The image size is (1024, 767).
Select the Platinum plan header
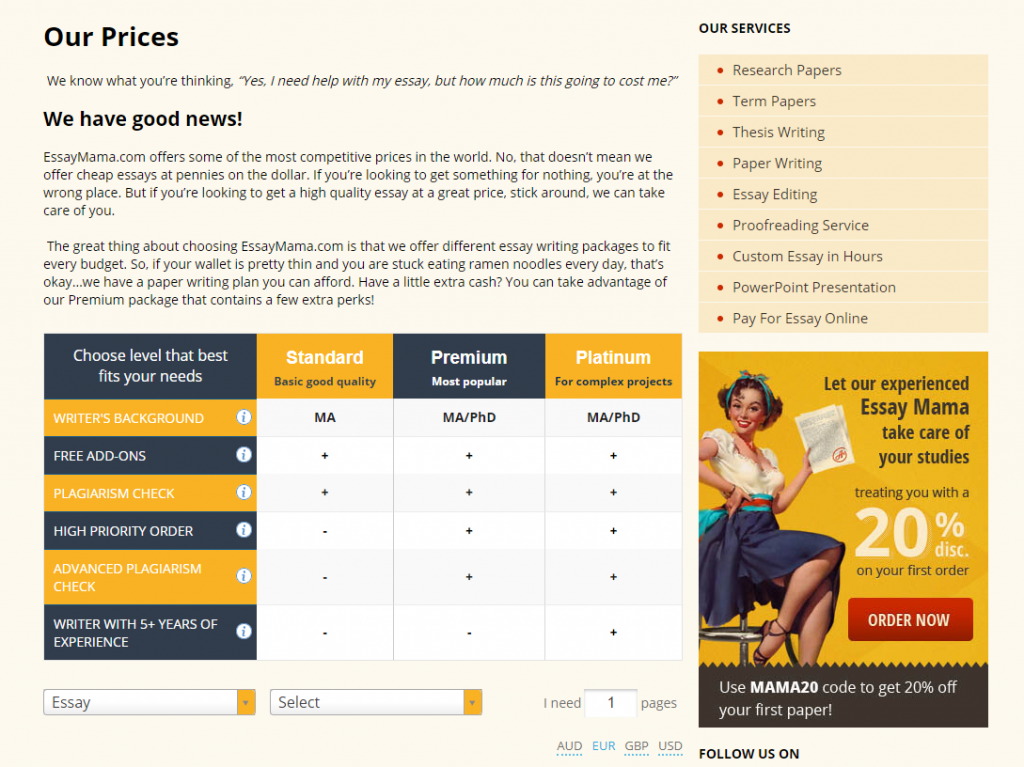tap(613, 367)
